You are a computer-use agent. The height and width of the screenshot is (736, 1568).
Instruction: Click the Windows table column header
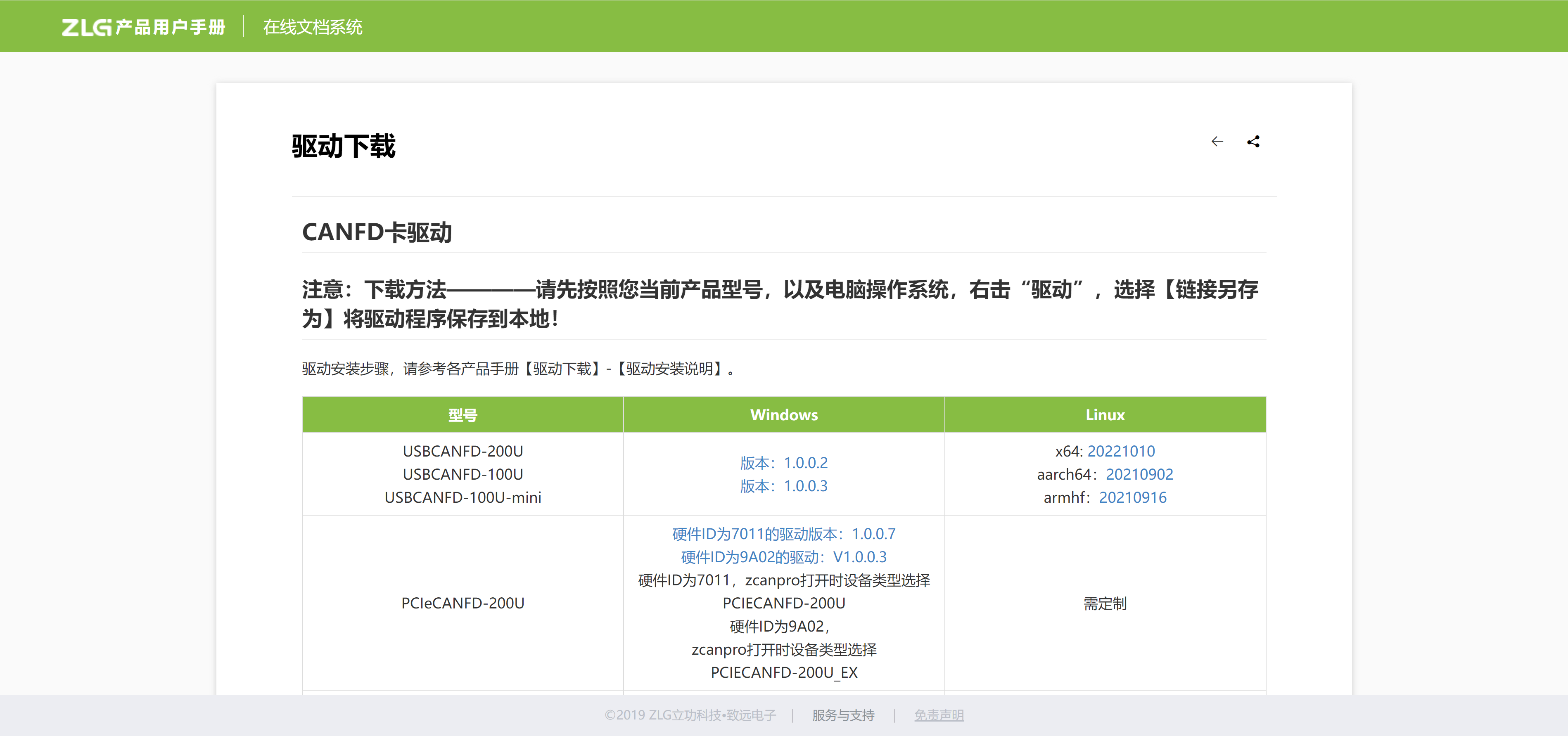(x=783, y=415)
